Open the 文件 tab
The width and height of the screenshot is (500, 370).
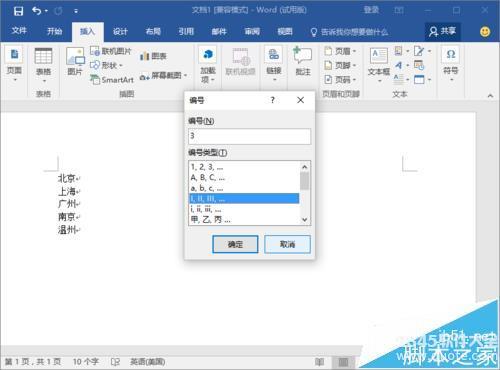point(19,31)
